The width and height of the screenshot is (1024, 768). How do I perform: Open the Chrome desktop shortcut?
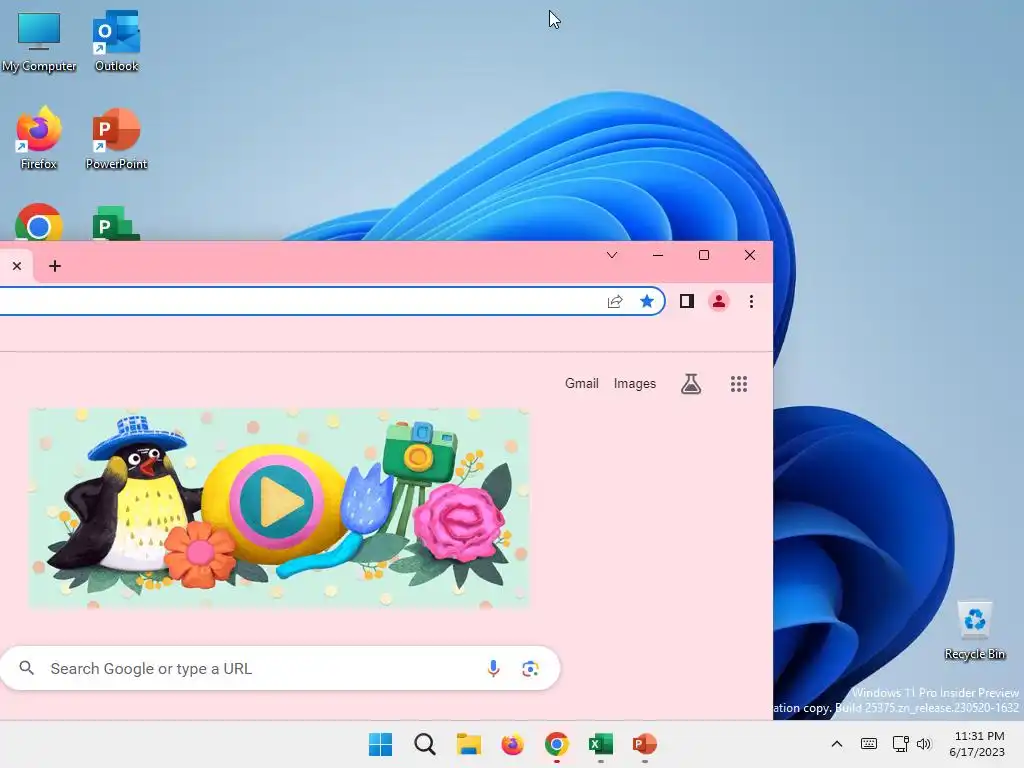[x=39, y=223]
